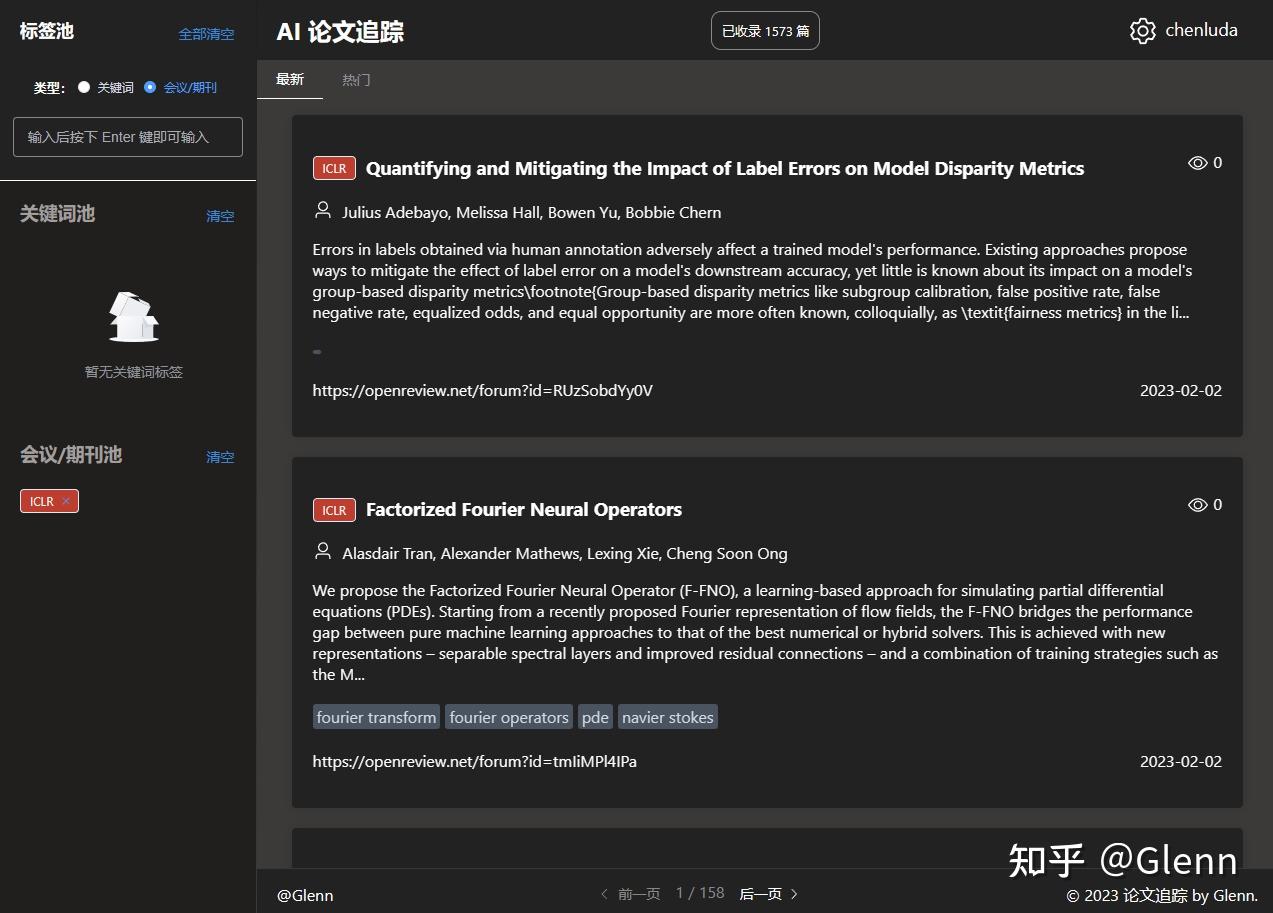Click the 已收录 1573 篇 badge
The image size is (1273, 913).
[x=765, y=31]
